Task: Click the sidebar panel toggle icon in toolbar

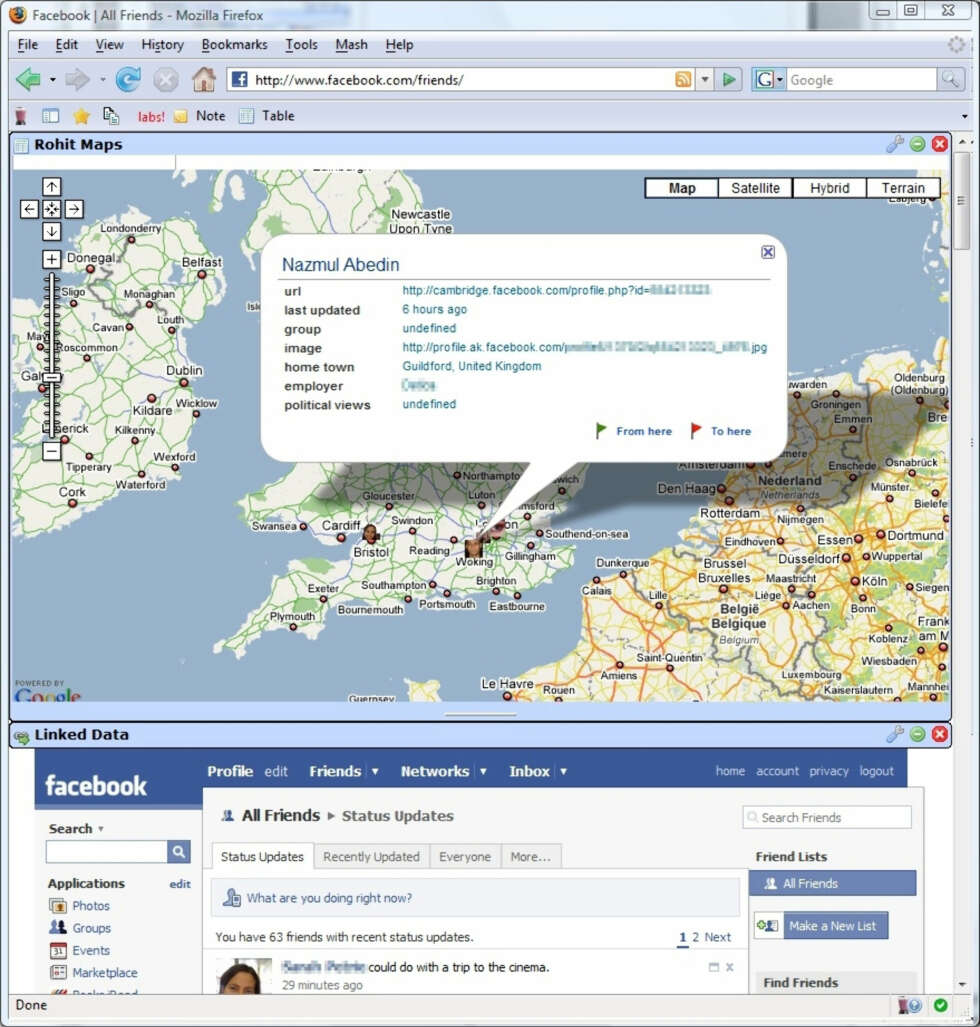Action: coord(50,117)
